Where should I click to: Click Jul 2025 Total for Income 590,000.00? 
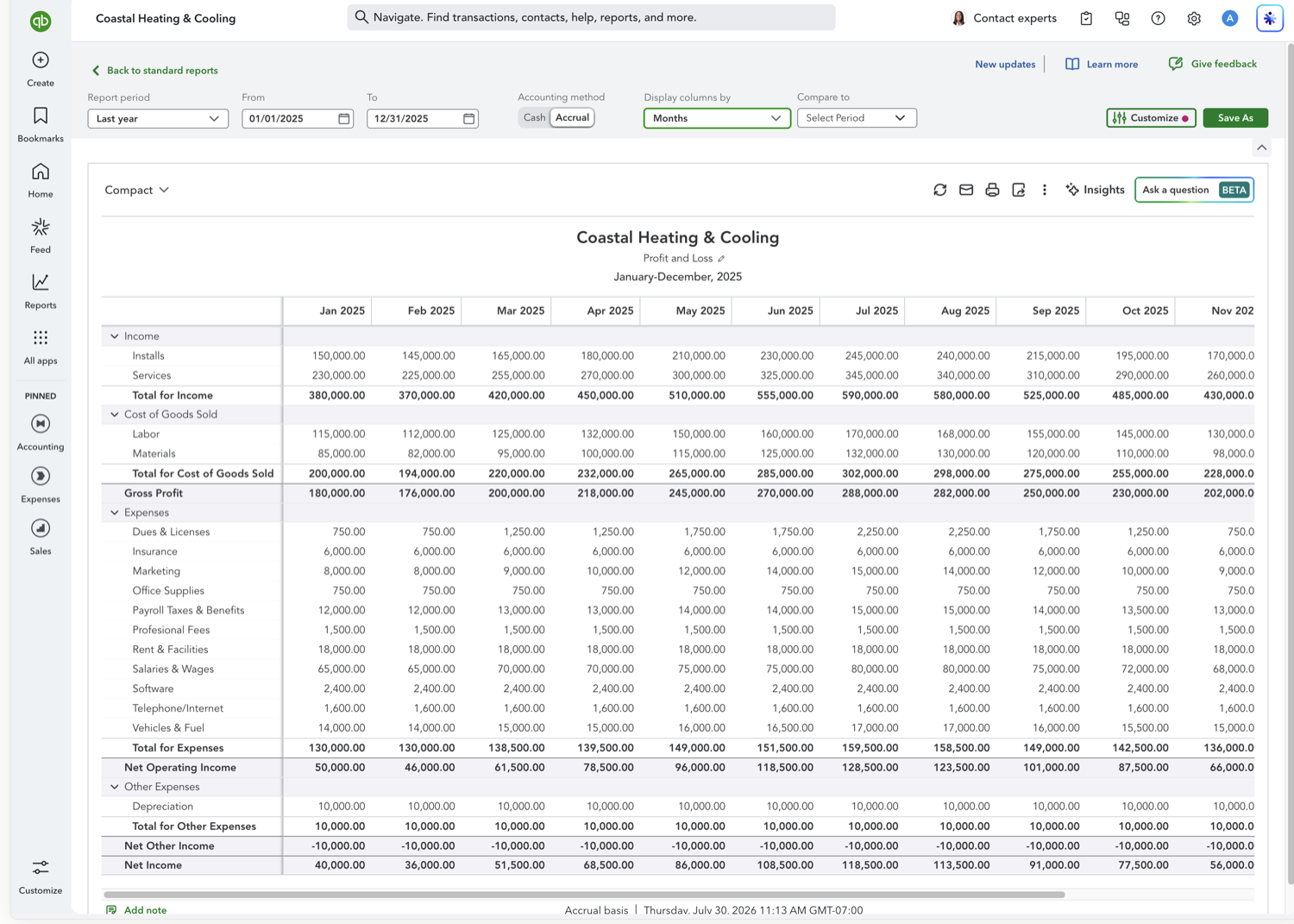pos(870,395)
